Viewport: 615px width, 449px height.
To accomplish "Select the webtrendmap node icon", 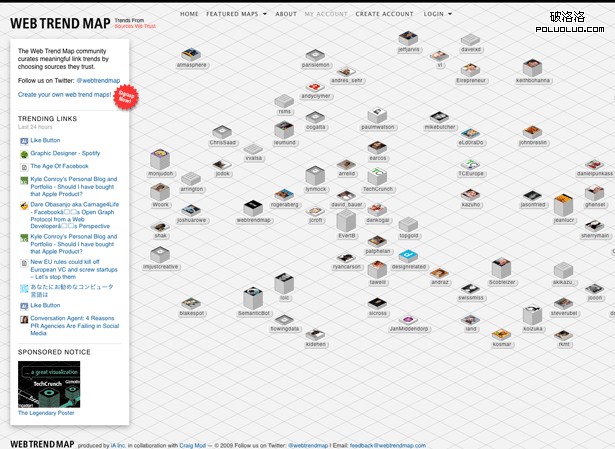I will pos(254,205).
